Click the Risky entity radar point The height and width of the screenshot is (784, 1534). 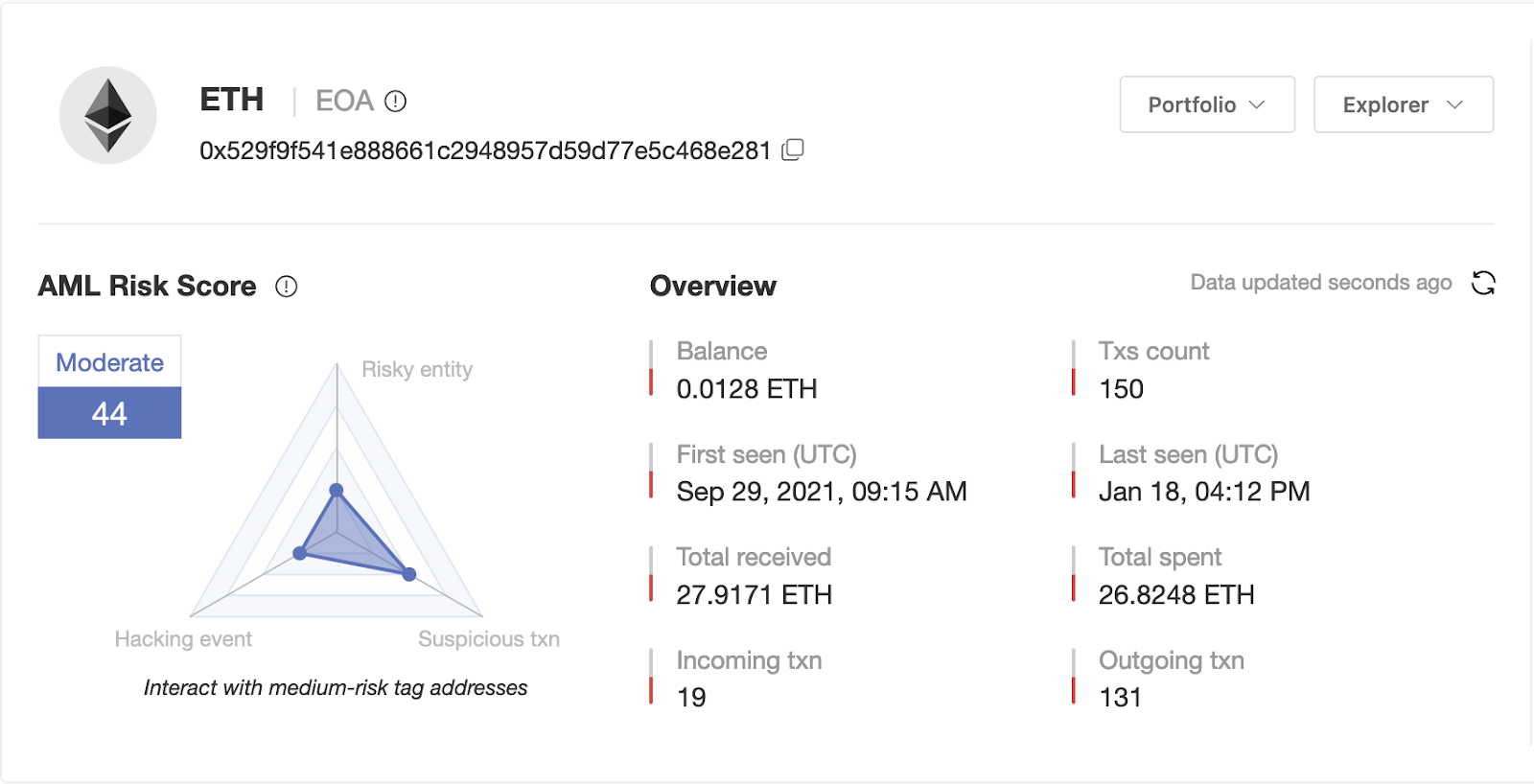click(x=337, y=491)
